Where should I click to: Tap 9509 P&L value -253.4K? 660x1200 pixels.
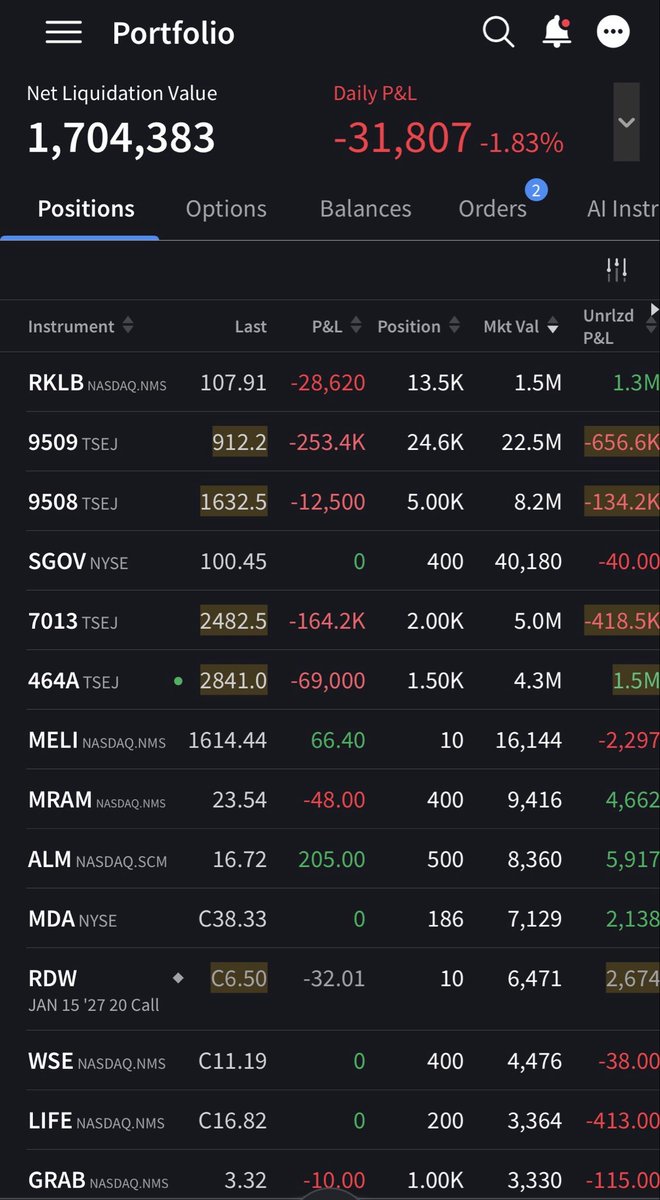point(327,442)
